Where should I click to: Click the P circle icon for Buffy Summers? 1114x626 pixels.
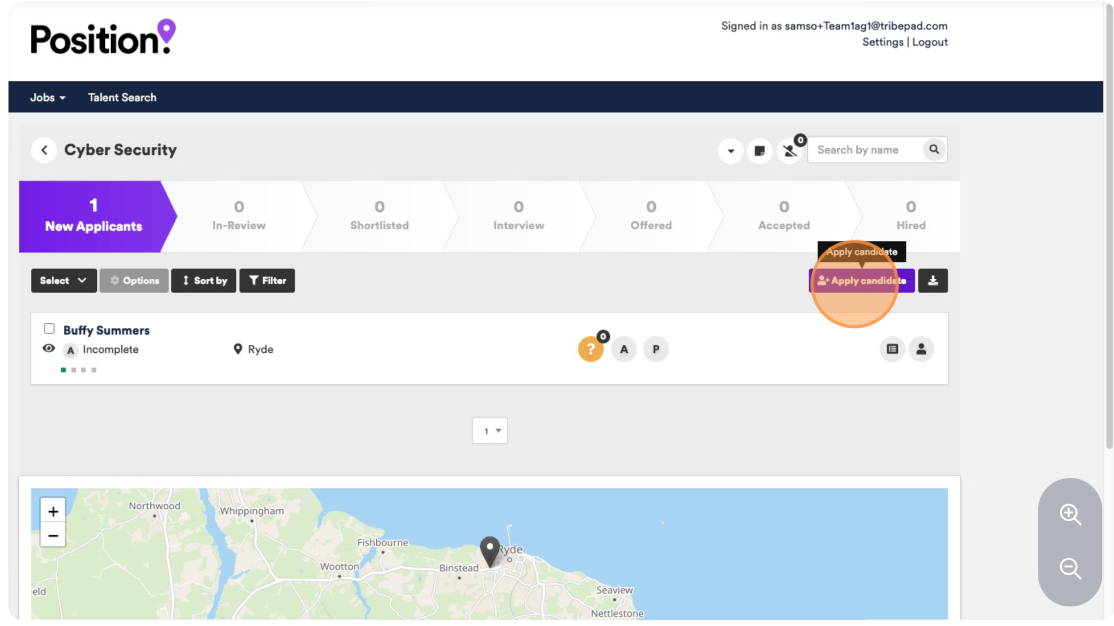656,349
